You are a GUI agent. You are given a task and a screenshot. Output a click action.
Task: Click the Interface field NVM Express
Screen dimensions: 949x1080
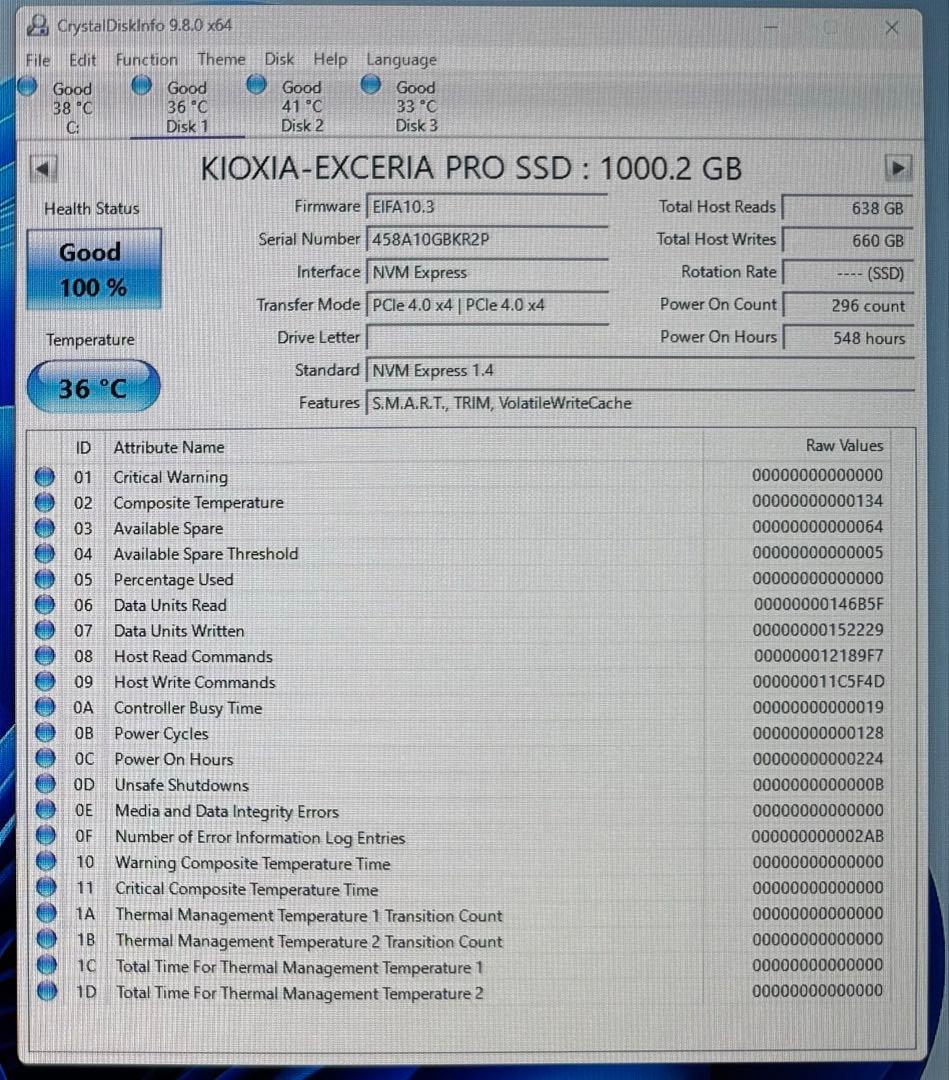pyautogui.click(x=487, y=272)
